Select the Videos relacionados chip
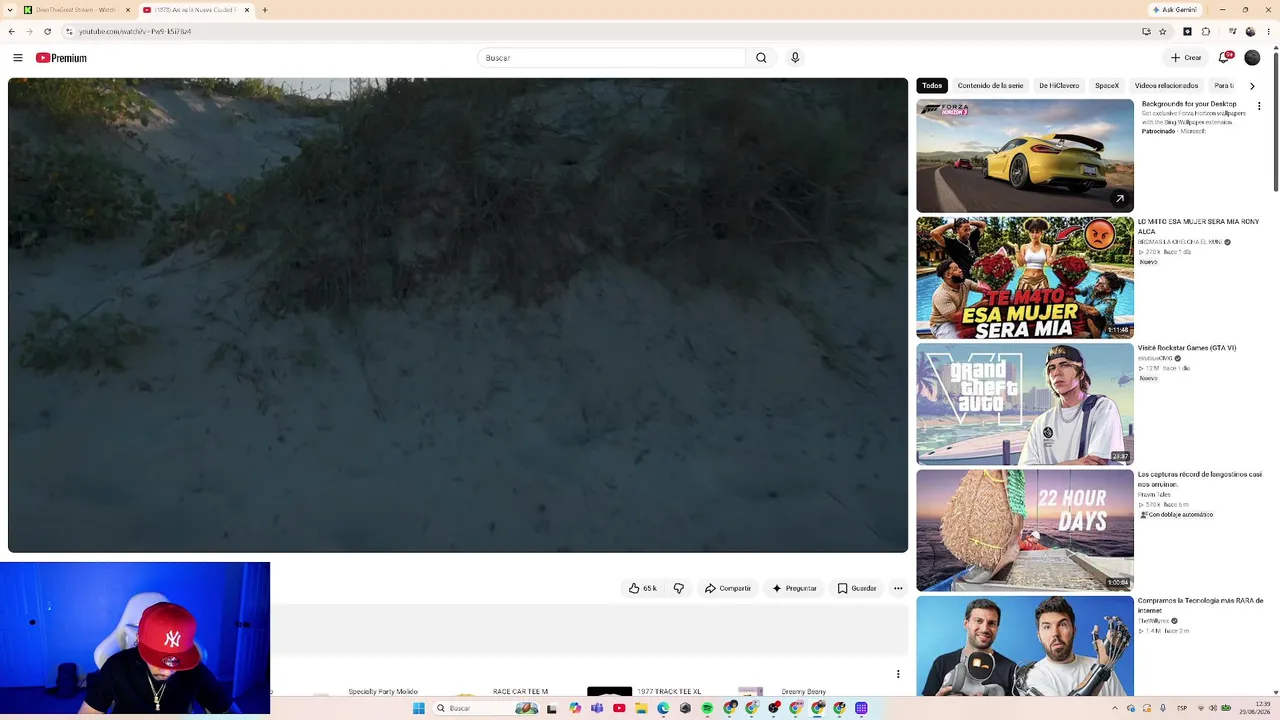This screenshot has height=720, width=1280. (1166, 86)
